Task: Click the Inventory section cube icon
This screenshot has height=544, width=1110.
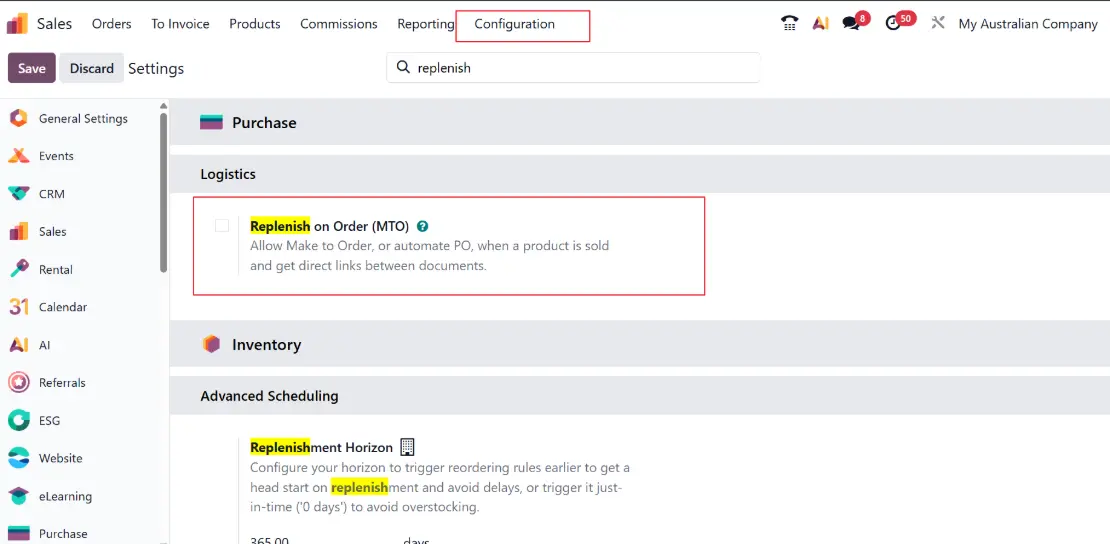Action: click(211, 344)
